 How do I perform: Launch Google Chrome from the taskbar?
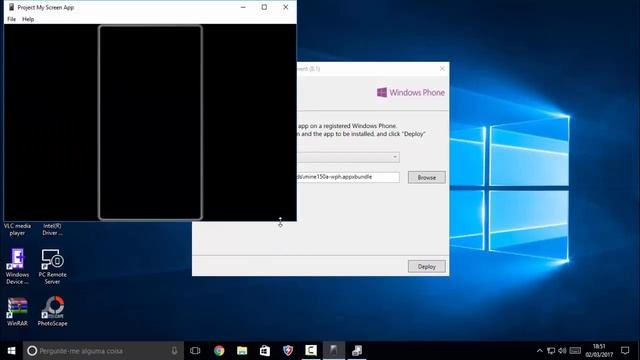219,351
